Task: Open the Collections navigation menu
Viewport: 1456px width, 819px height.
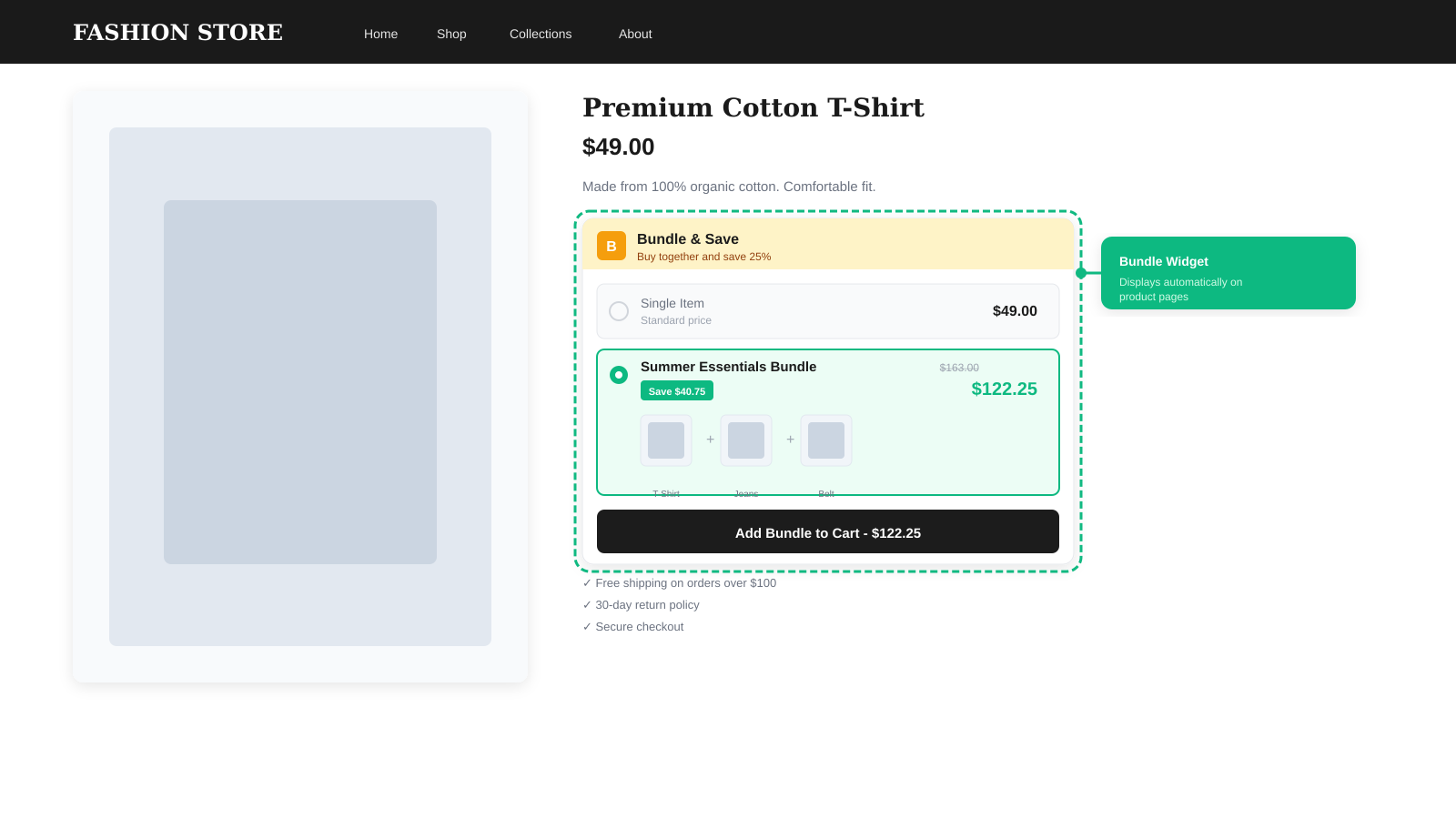Action: tap(541, 34)
